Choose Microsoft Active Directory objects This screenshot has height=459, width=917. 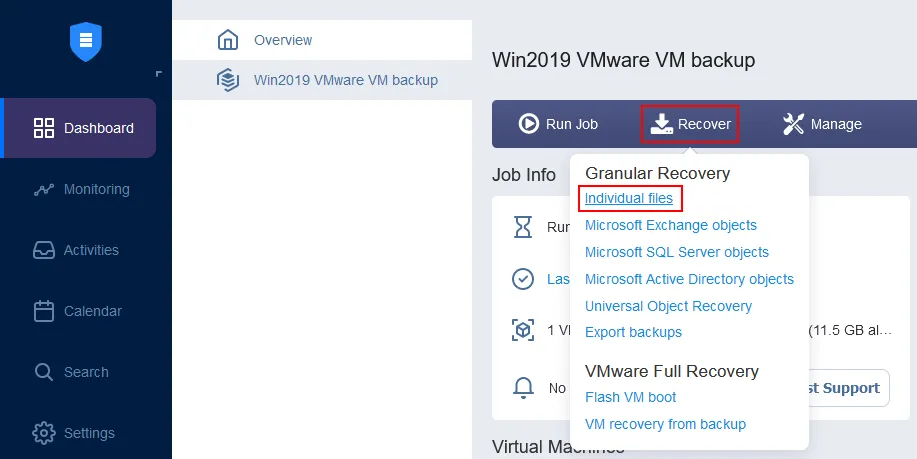(689, 279)
